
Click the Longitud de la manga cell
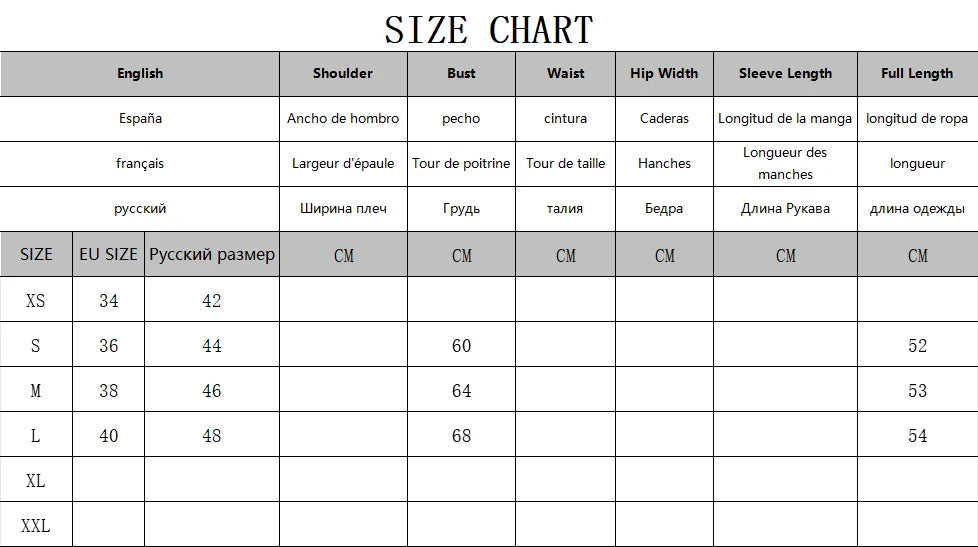coord(785,118)
